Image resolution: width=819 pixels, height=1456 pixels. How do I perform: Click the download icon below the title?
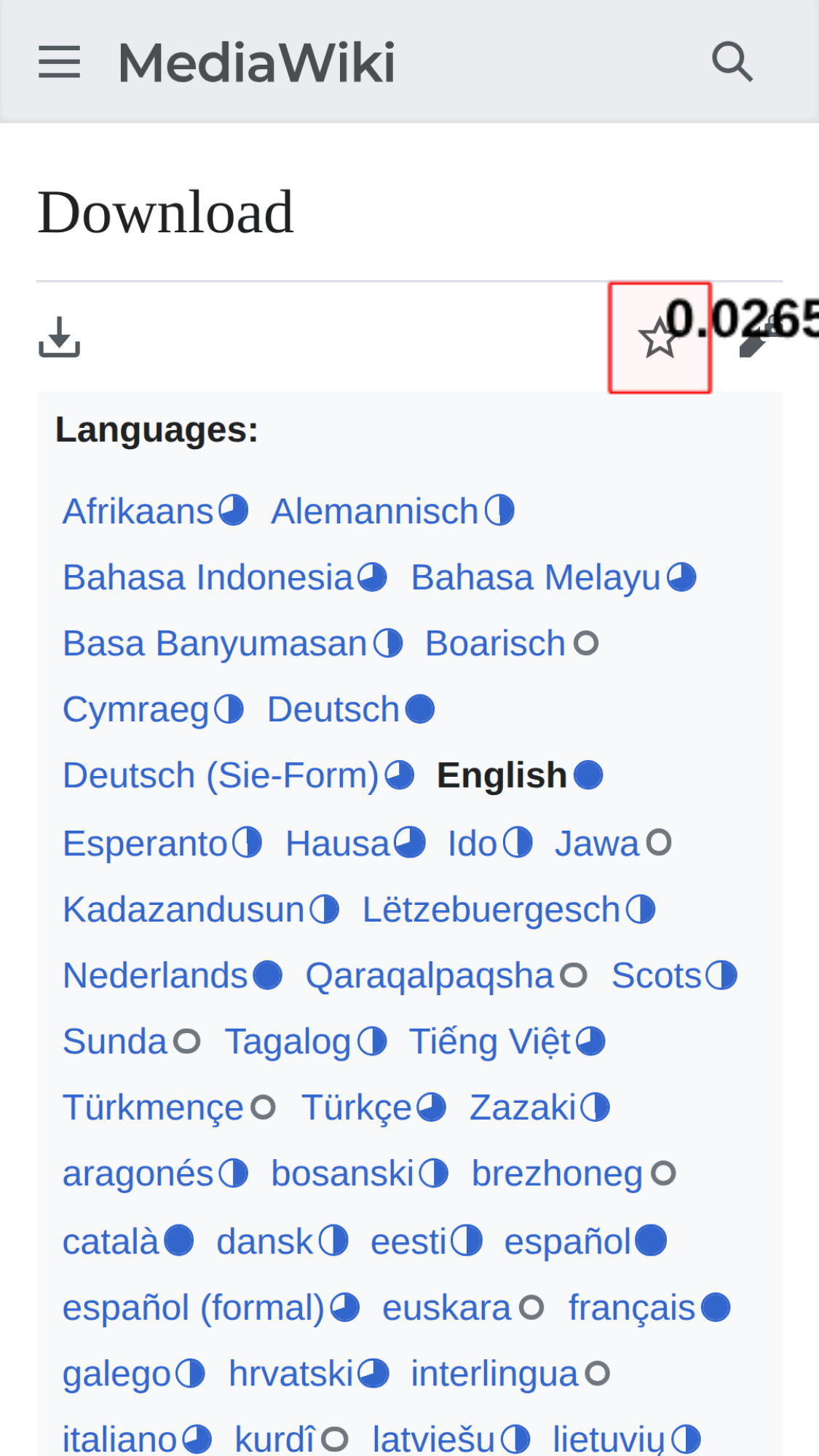click(59, 337)
